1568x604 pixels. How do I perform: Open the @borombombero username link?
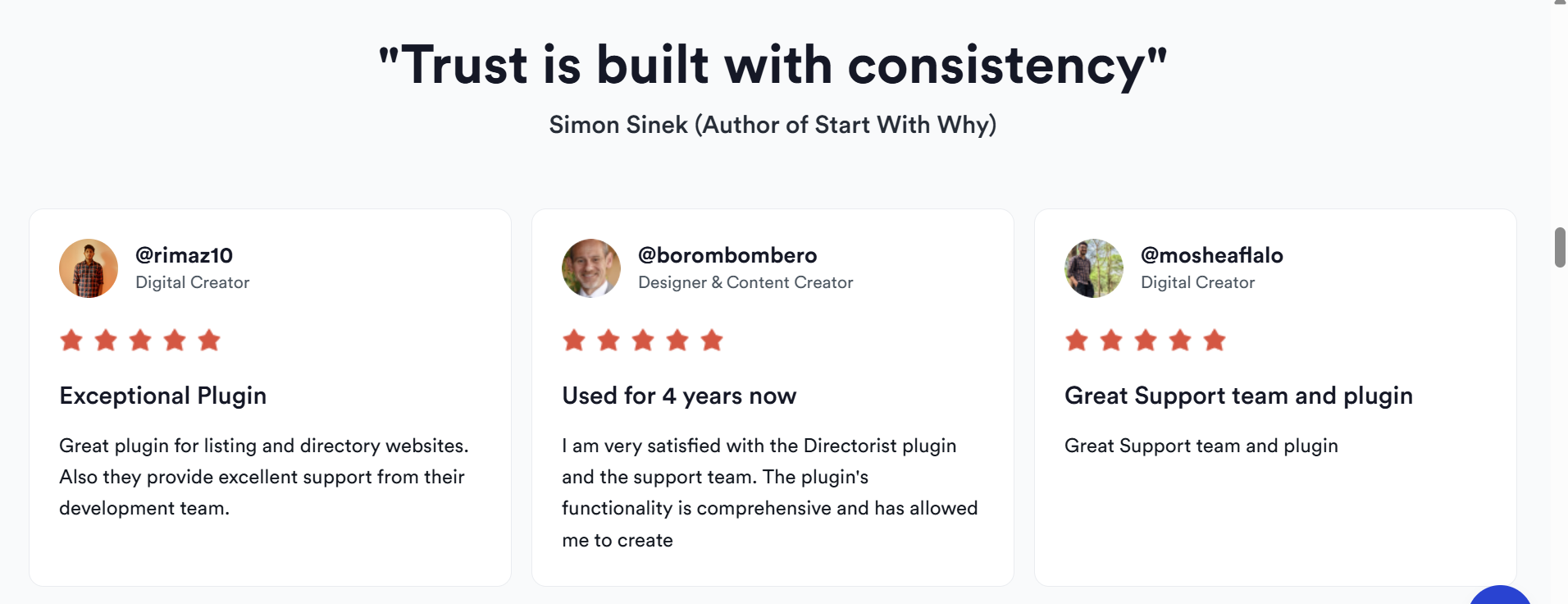[x=727, y=255]
